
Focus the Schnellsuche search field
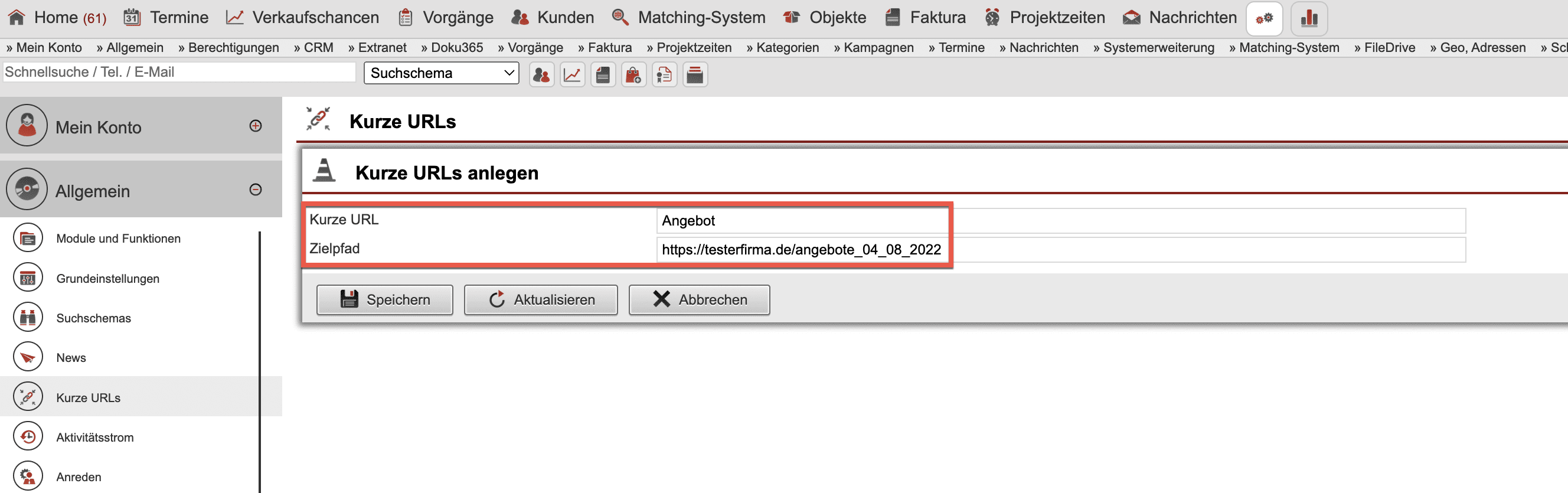coord(179,72)
